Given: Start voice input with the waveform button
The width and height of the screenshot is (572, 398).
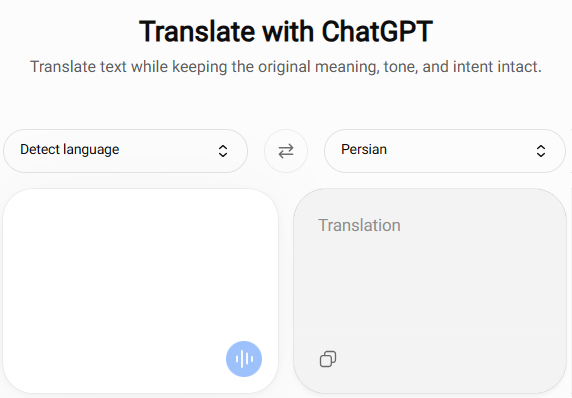Looking at the screenshot, I should click(244, 359).
